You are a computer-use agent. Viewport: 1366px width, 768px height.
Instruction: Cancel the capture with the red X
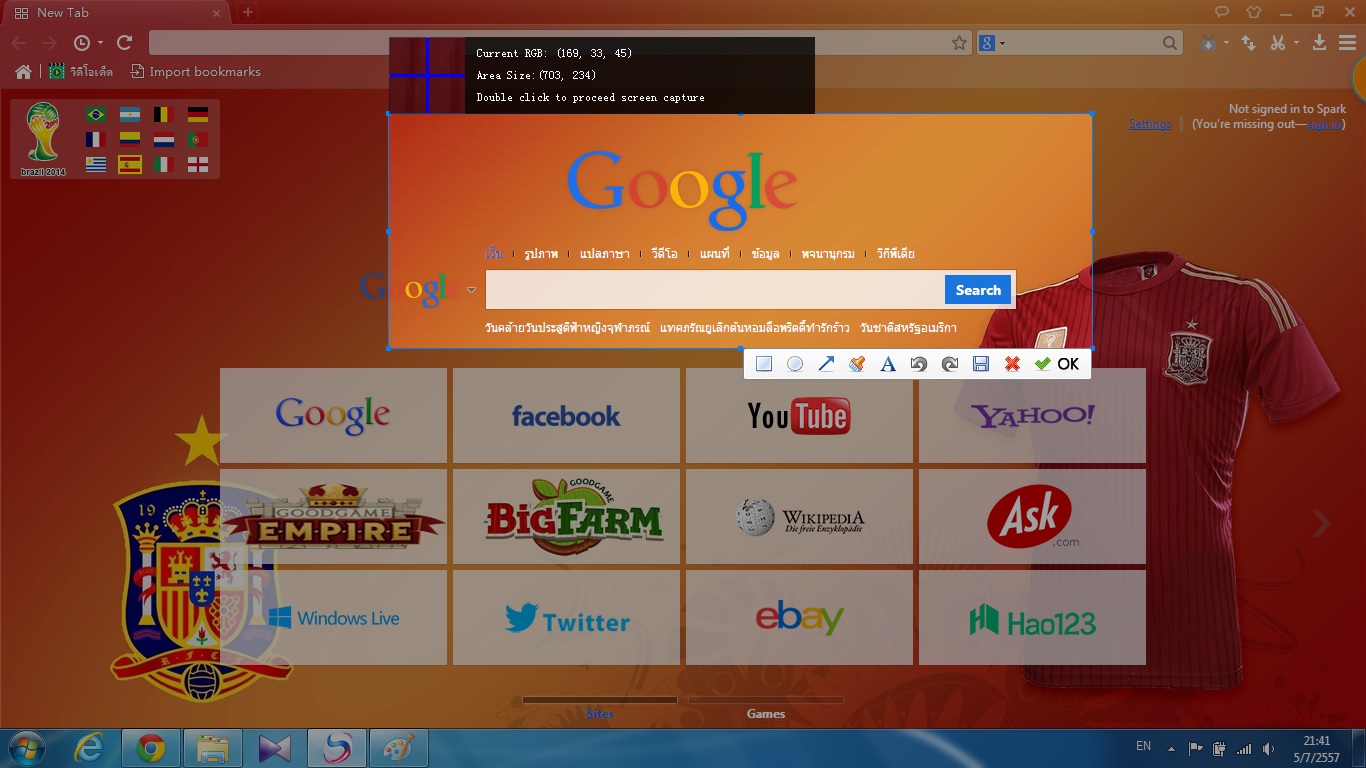1012,364
